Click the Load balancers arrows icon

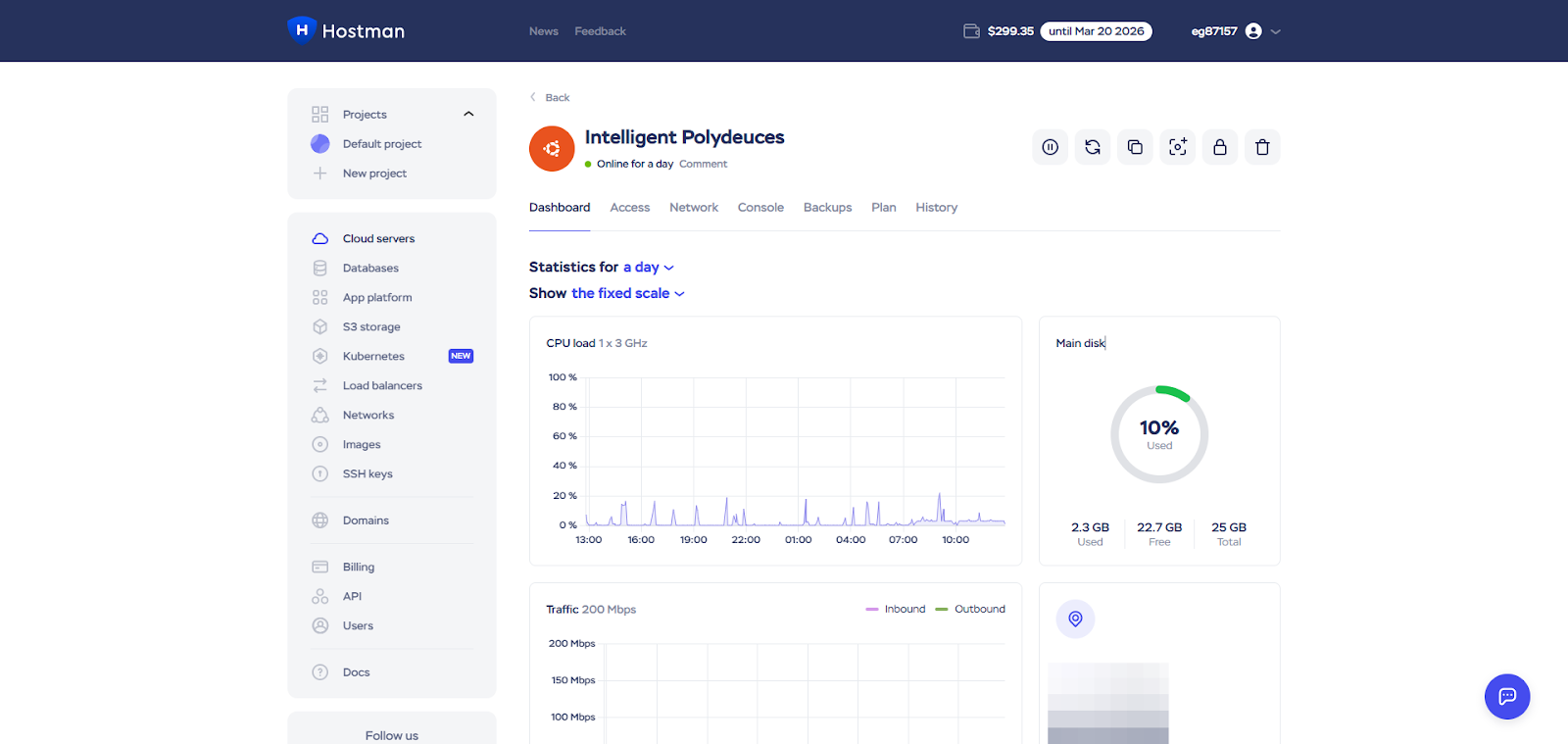point(319,386)
